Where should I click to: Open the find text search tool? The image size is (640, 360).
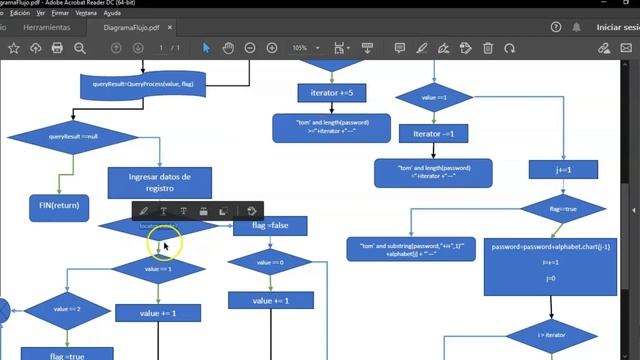coord(80,48)
